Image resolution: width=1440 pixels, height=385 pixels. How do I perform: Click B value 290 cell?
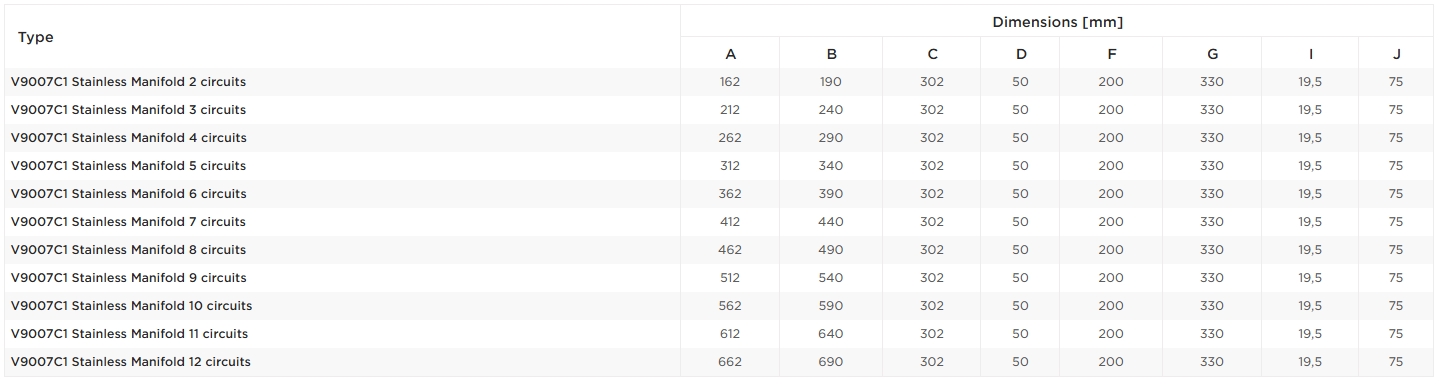pos(831,138)
